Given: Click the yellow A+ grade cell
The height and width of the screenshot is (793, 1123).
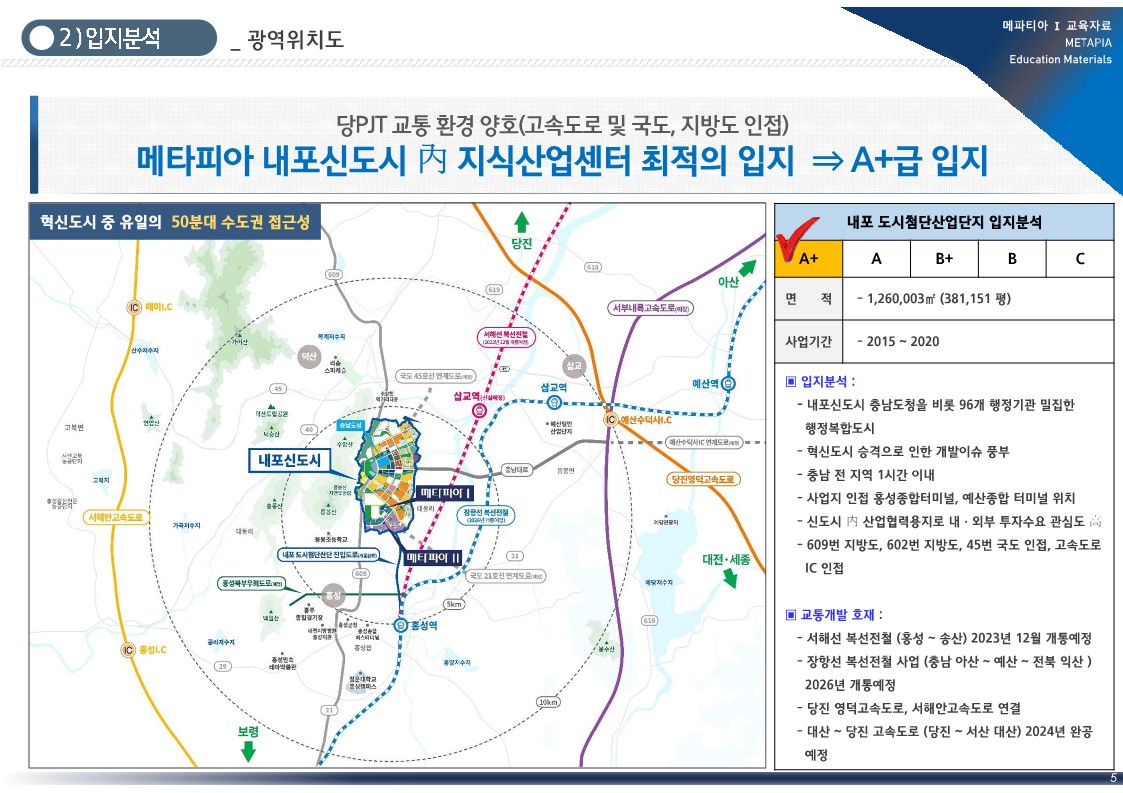Looking at the screenshot, I should (x=808, y=258).
